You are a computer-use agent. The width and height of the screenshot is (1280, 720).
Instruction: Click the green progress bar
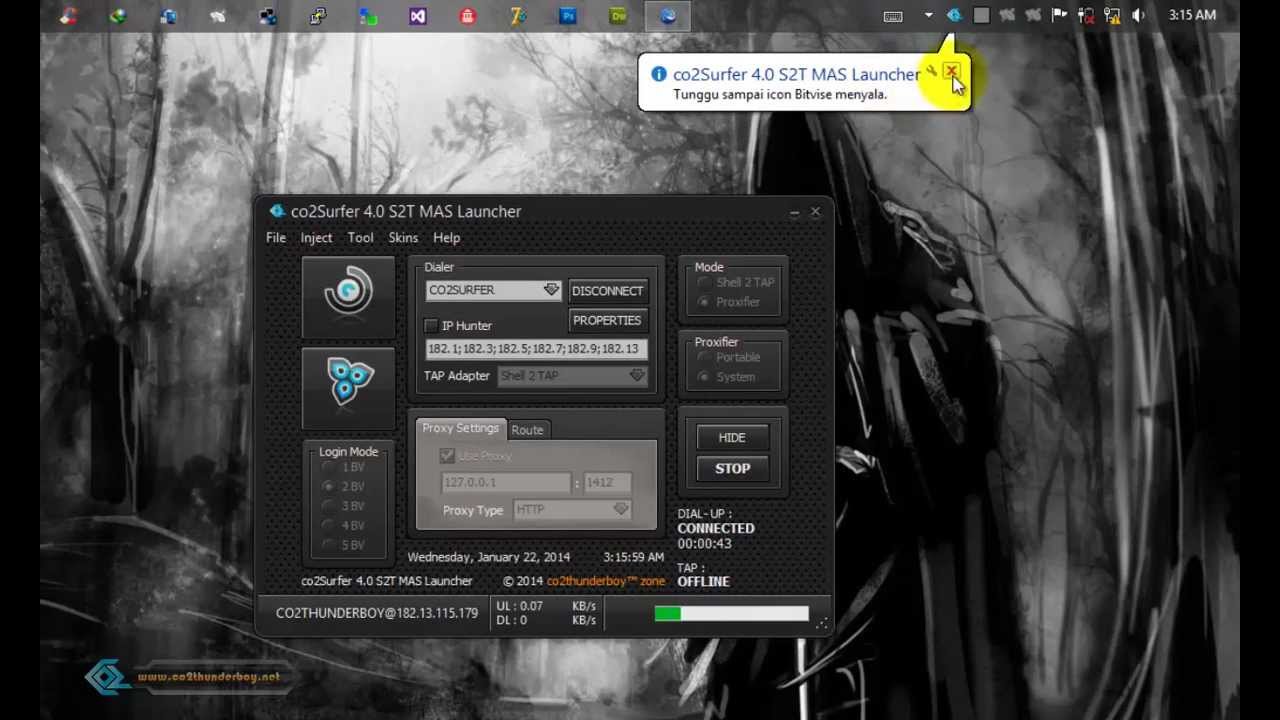pos(732,613)
